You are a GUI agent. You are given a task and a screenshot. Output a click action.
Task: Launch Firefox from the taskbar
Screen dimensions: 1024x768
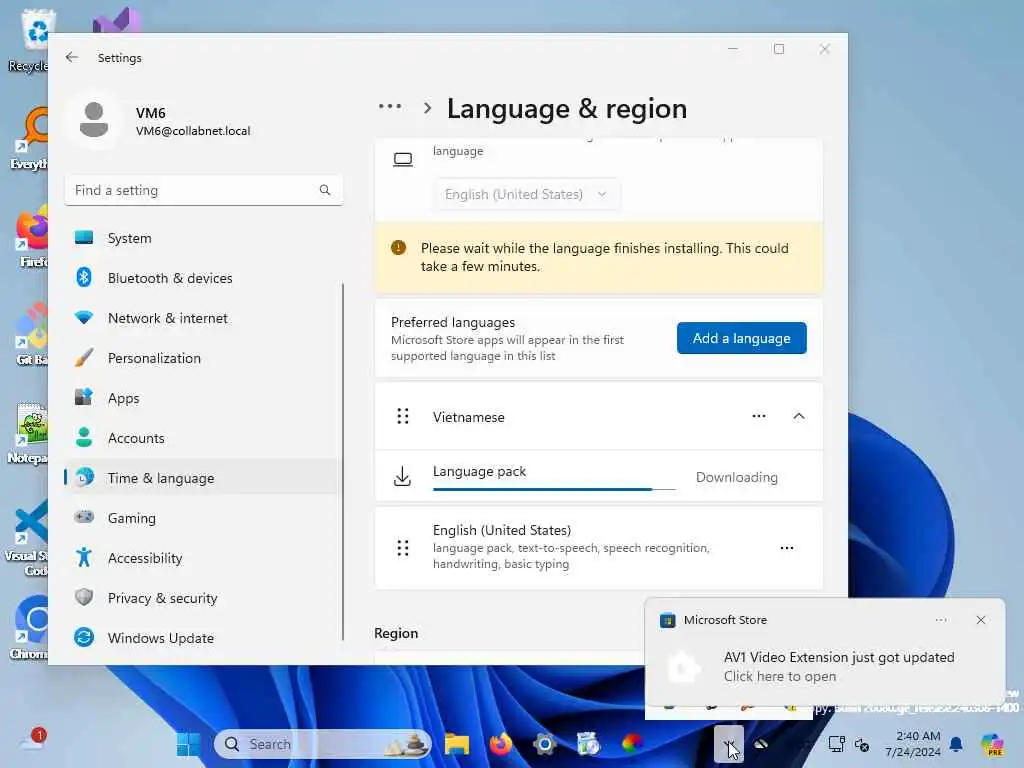click(501, 744)
